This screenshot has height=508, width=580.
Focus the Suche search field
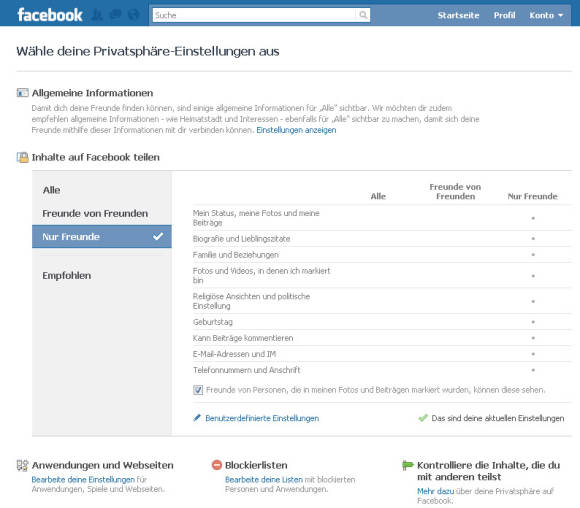(x=254, y=15)
